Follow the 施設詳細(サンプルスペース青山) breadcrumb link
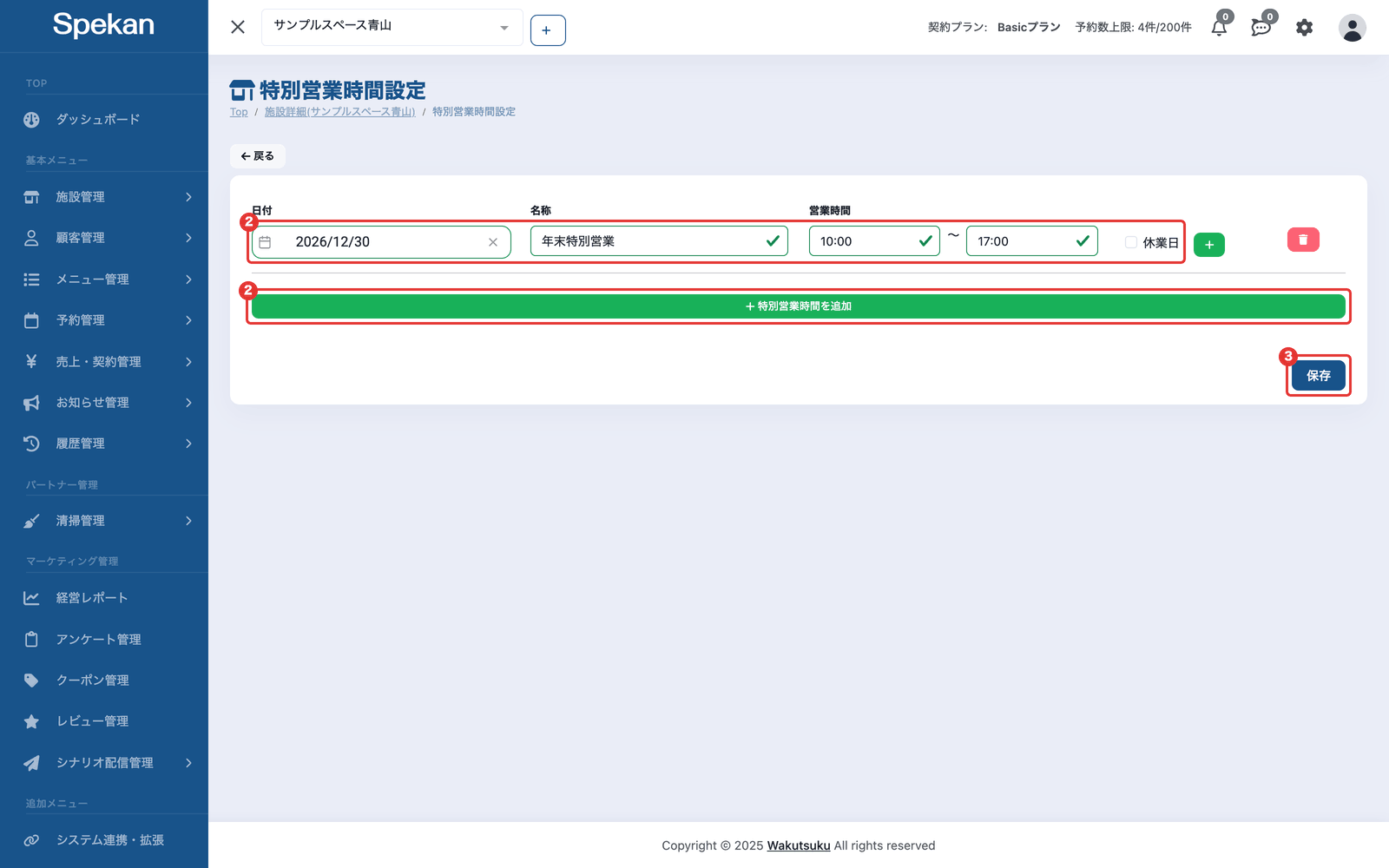 339,112
